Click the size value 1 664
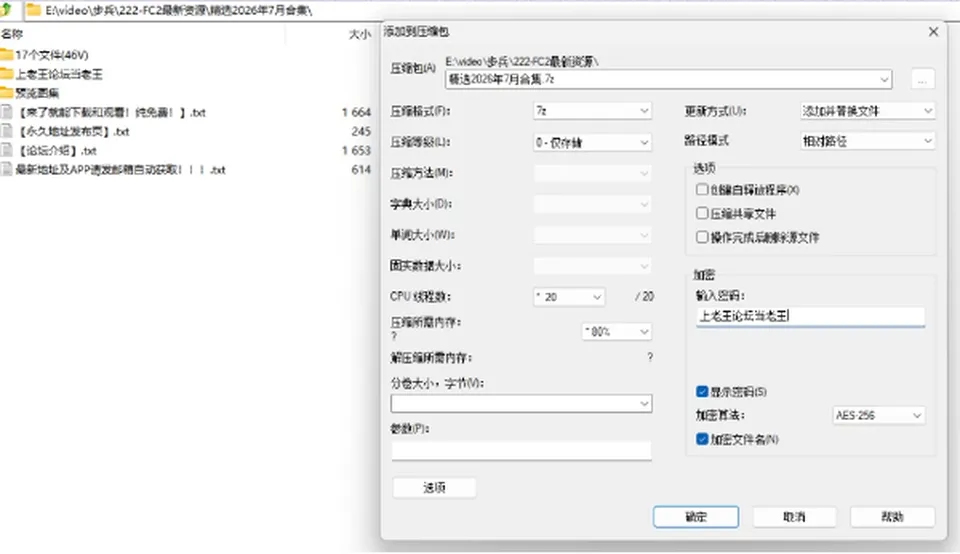 pos(356,112)
